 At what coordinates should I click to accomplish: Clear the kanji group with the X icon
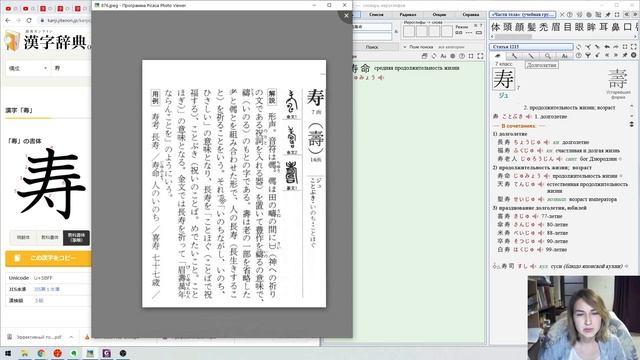(562, 15)
